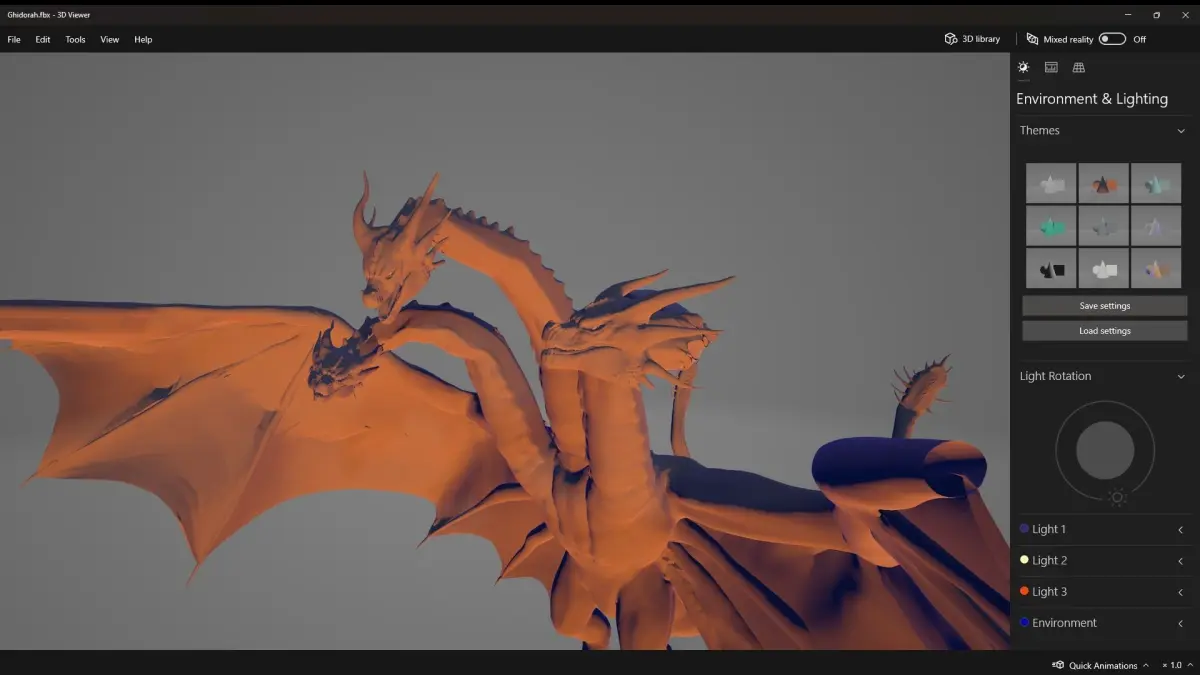1200x675 pixels.
Task: Open the 3D library
Action: [972, 39]
